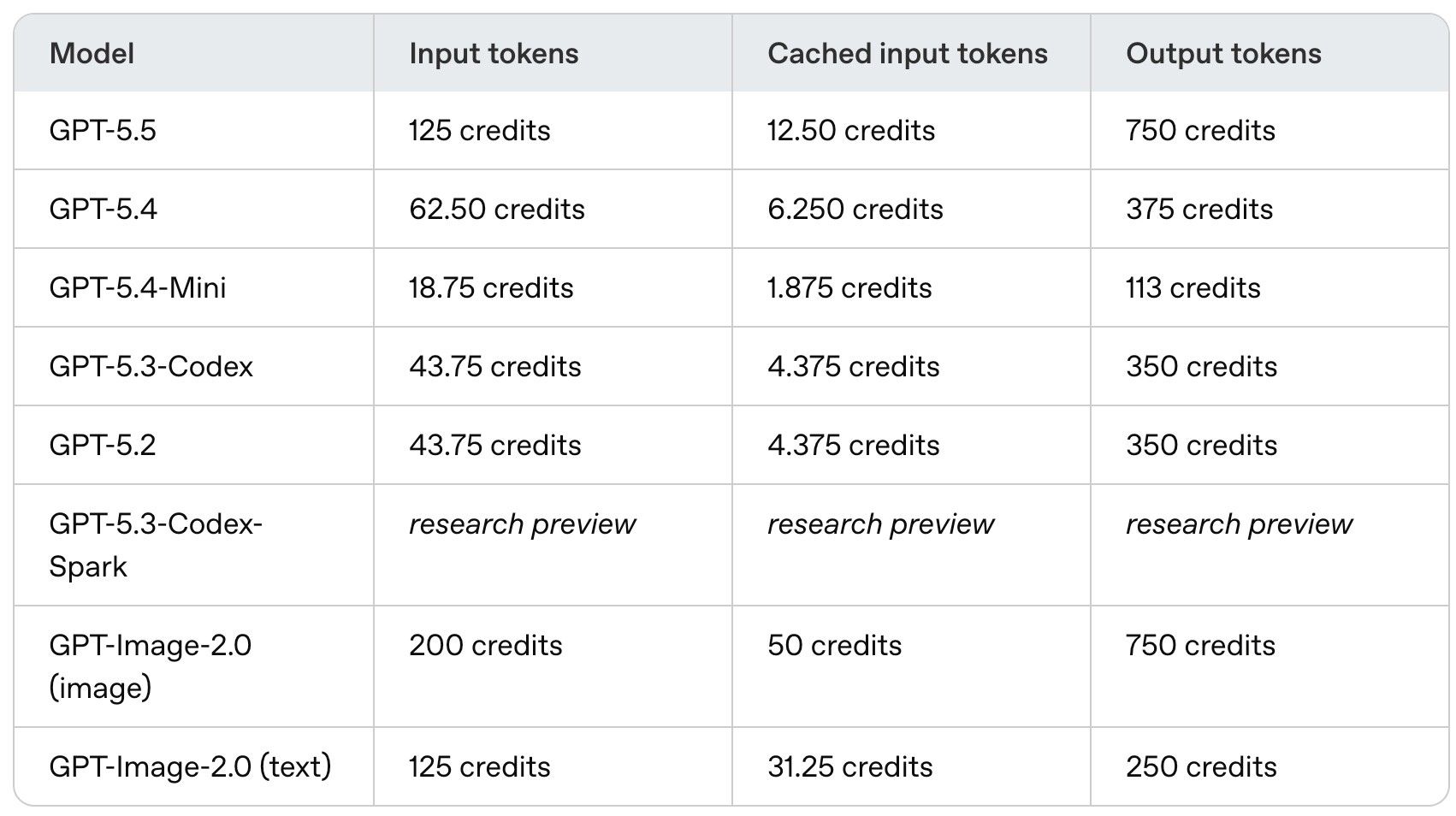Click the GPT-5.3-Codex-Spark model name
Image resolution: width=1456 pixels, height=816 pixels.
tap(156, 545)
